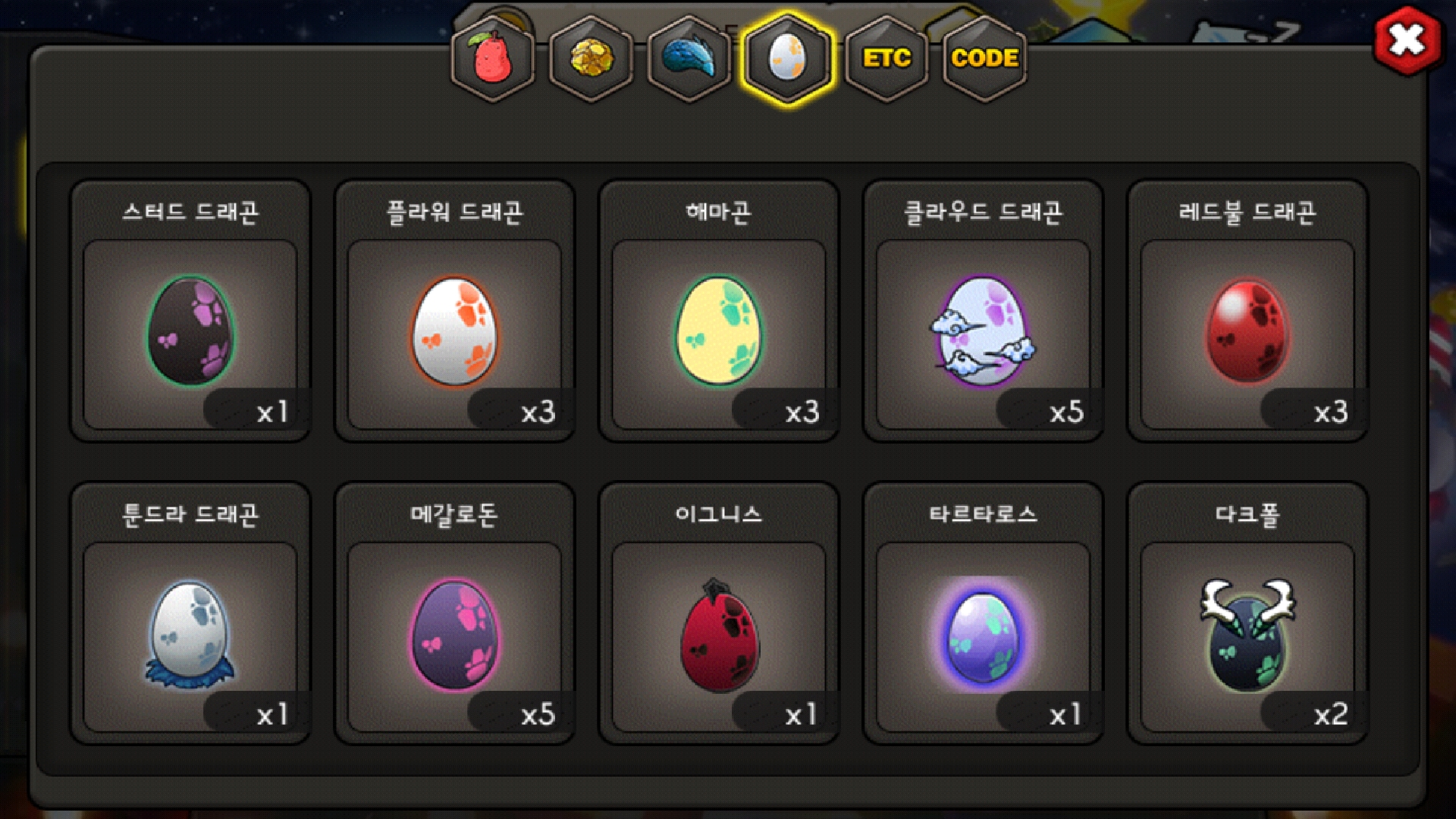Select the glowing 타르타로스 egg
Viewport: 1456px width, 819px height.
[x=983, y=635]
